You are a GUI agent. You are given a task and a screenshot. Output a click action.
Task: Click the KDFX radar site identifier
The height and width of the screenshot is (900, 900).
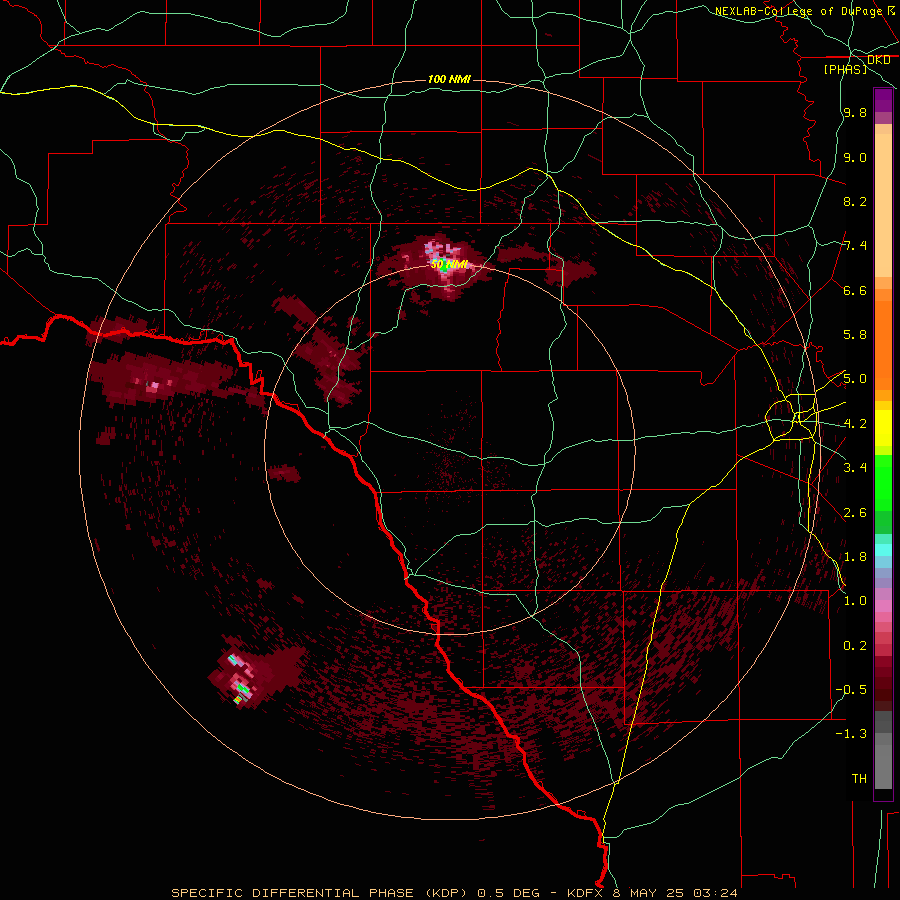click(583, 893)
